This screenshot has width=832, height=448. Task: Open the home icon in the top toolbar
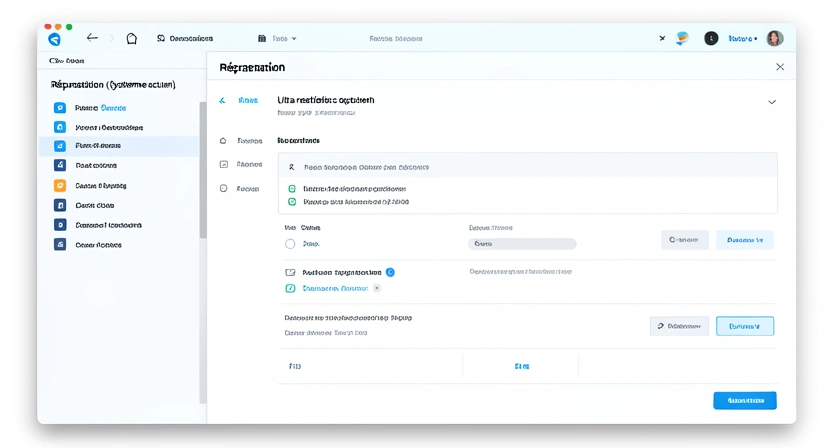[x=132, y=38]
